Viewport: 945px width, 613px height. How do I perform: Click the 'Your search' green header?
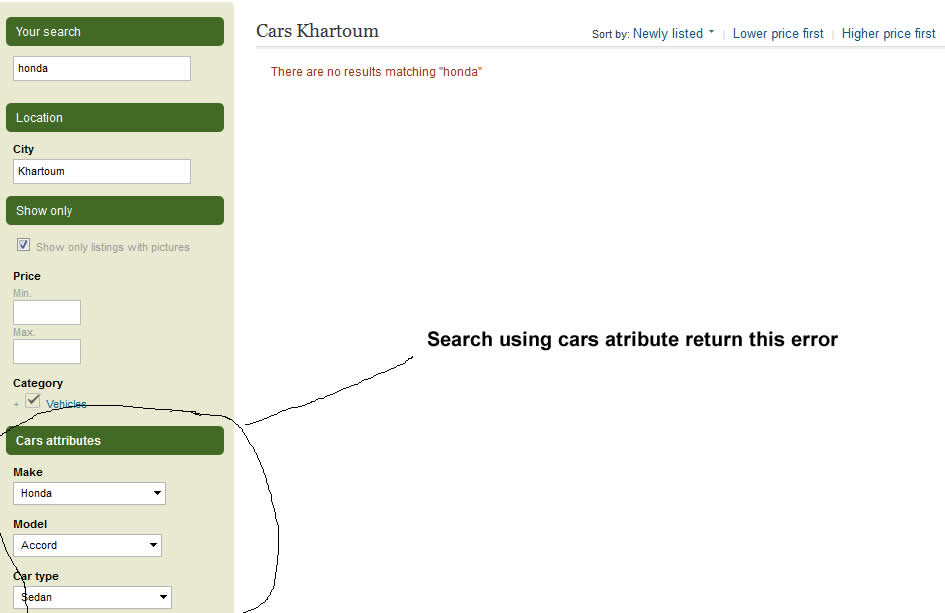tap(115, 32)
